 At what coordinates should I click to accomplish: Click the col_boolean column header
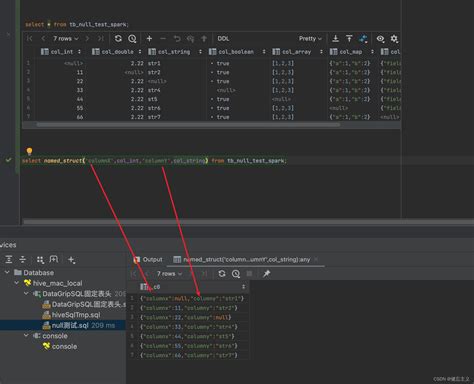[236, 52]
